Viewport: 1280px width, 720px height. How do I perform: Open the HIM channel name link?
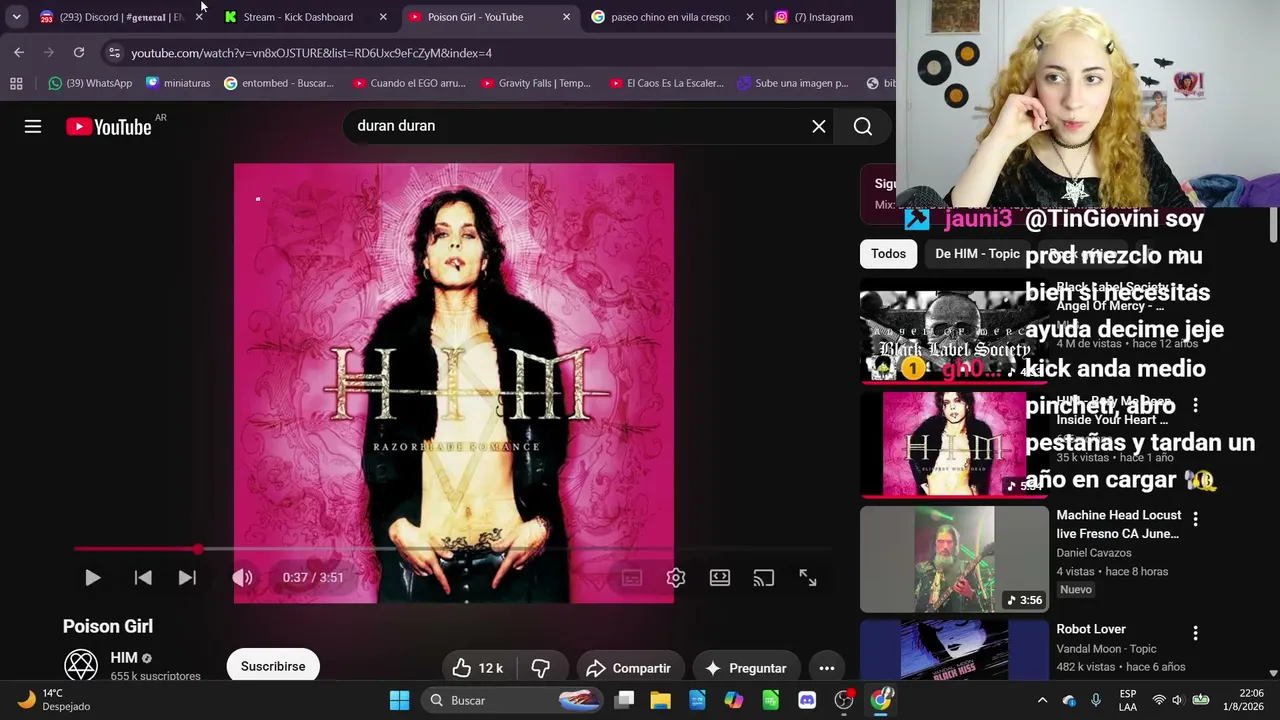(x=124, y=658)
